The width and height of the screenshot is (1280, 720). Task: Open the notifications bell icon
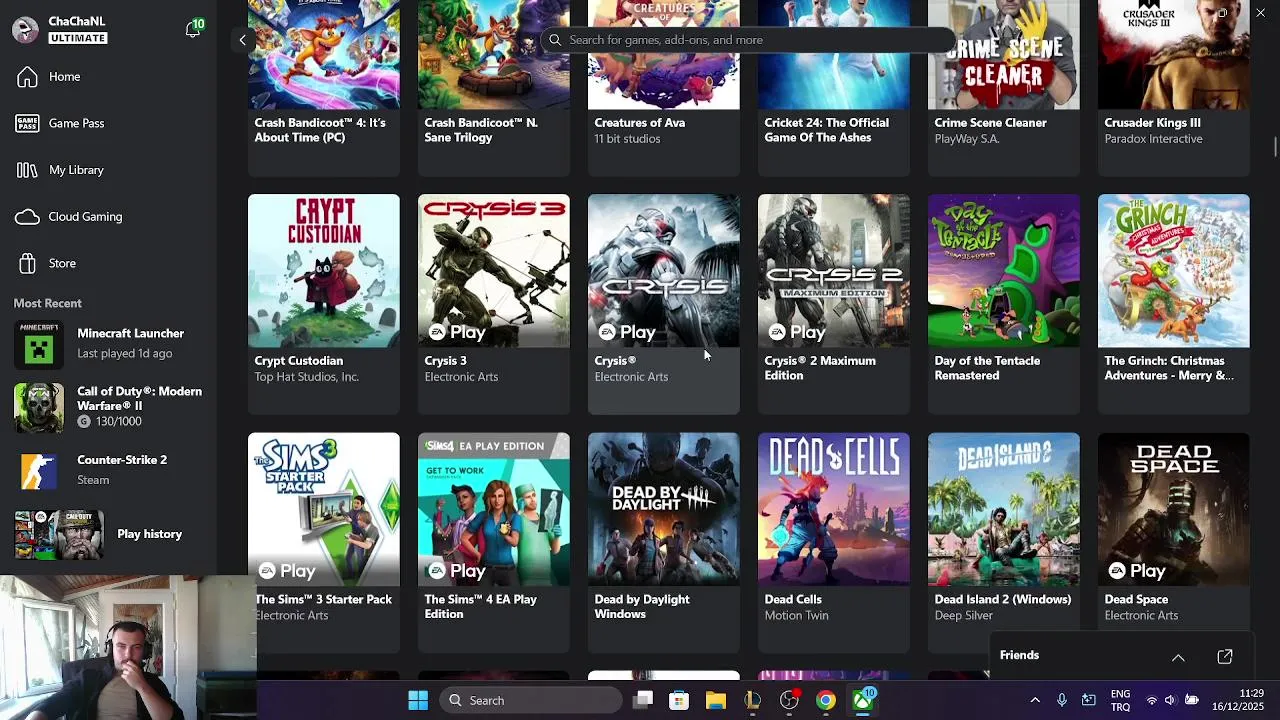click(193, 30)
